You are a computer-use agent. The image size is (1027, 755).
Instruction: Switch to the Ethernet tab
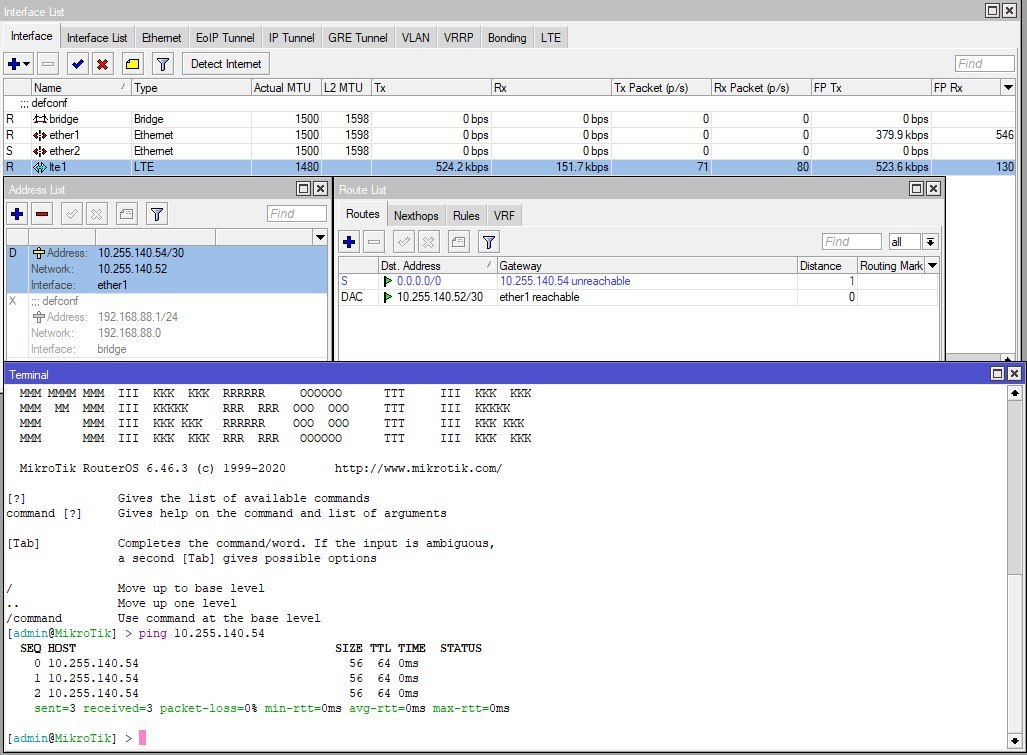click(x=162, y=38)
